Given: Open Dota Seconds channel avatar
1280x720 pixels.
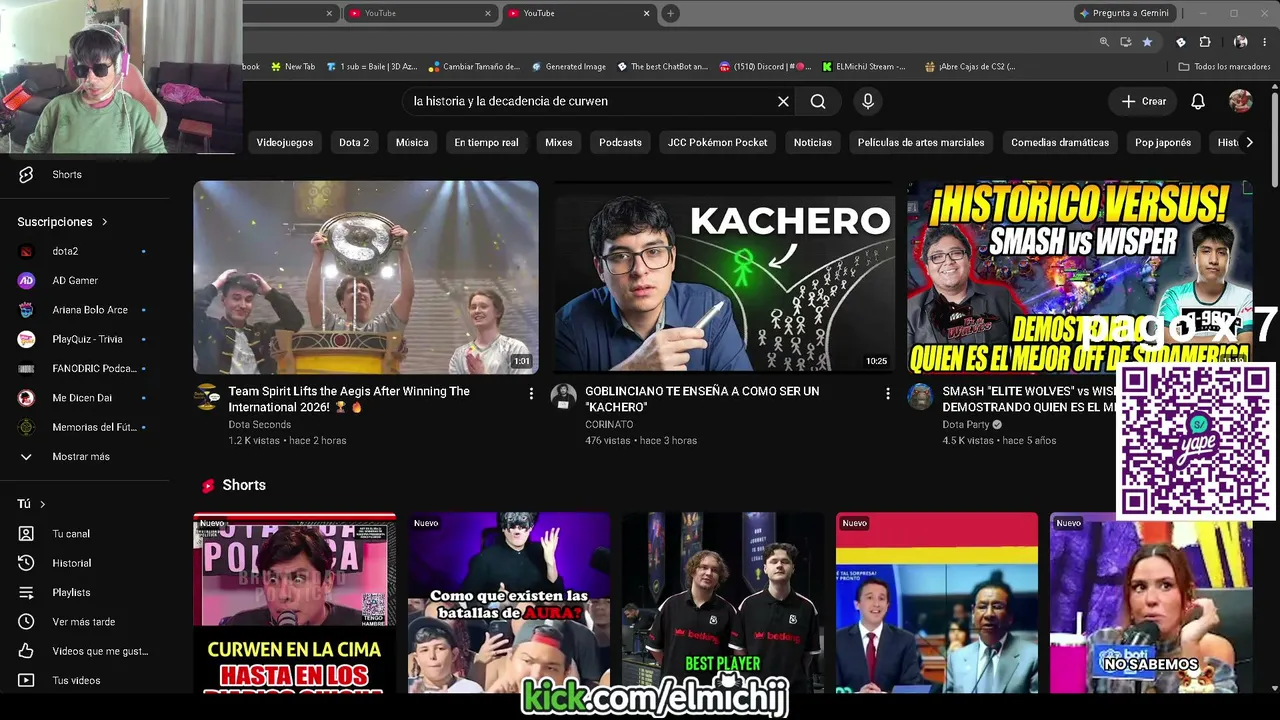Looking at the screenshot, I should point(207,397).
